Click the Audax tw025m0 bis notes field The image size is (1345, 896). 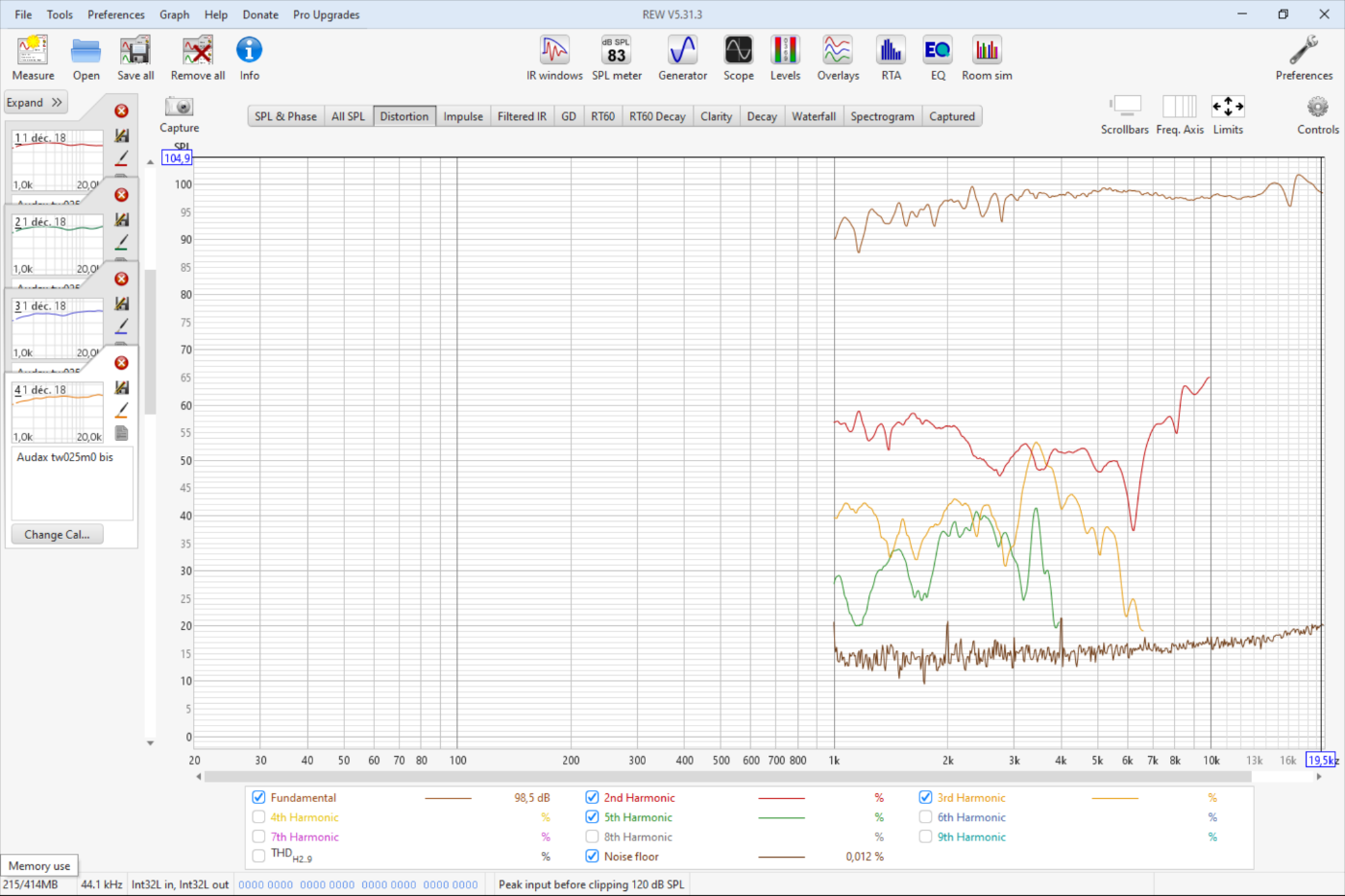pyautogui.click(x=72, y=485)
